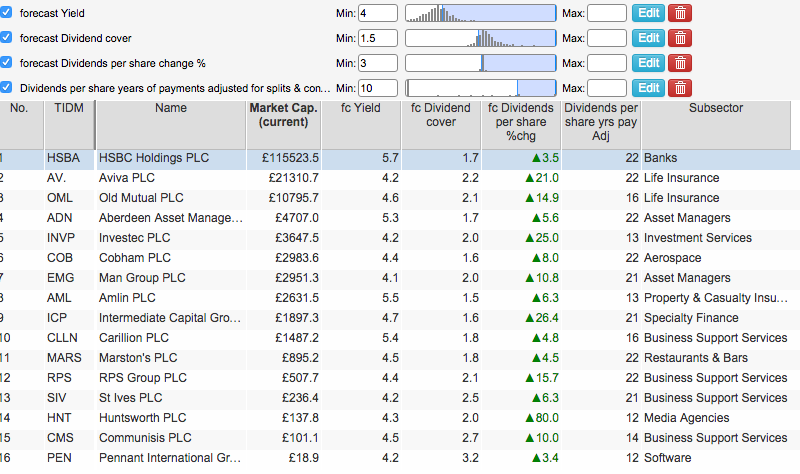Viewport: 800px width, 474px height.
Task: Edit forecast Dividends per share change filter
Action: click(x=648, y=63)
